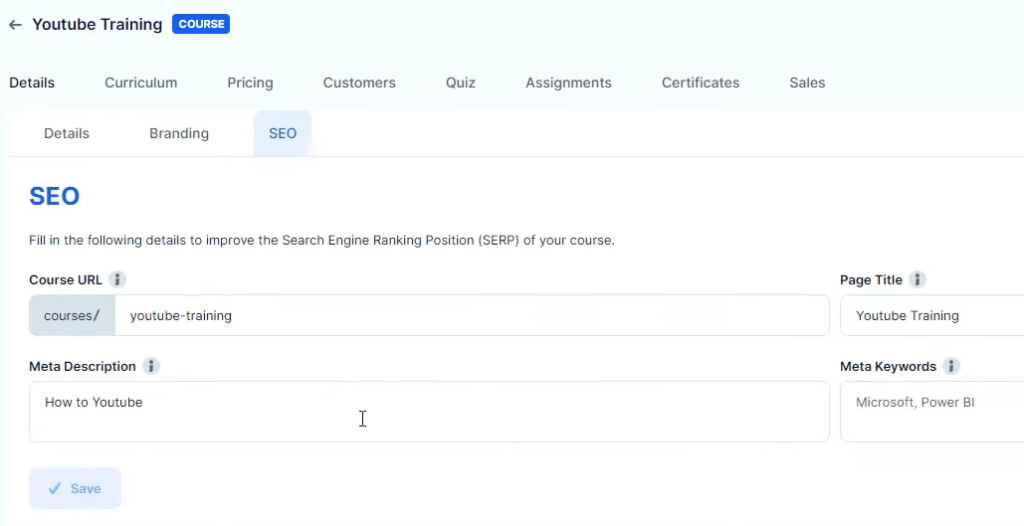Select the top-level Details tab

coord(32,83)
